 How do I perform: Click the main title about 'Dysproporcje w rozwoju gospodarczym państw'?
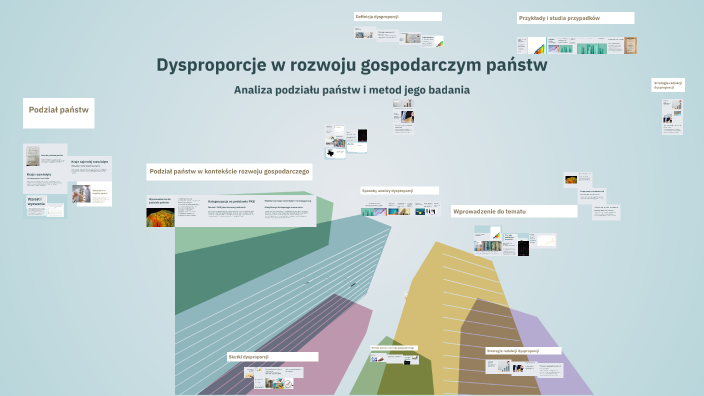click(x=352, y=65)
